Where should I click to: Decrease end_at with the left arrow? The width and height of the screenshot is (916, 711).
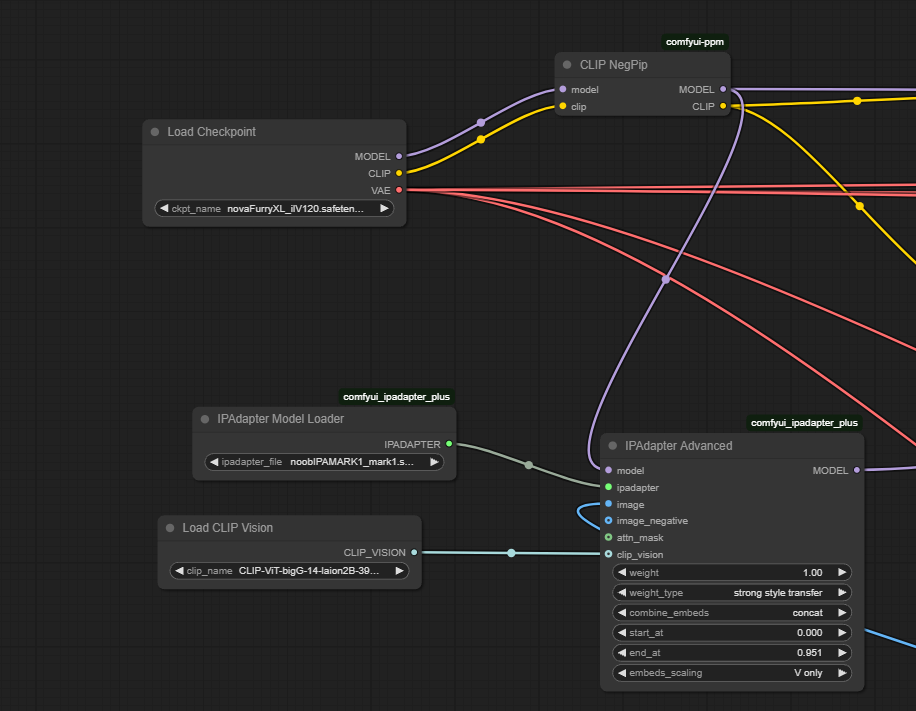coord(622,653)
